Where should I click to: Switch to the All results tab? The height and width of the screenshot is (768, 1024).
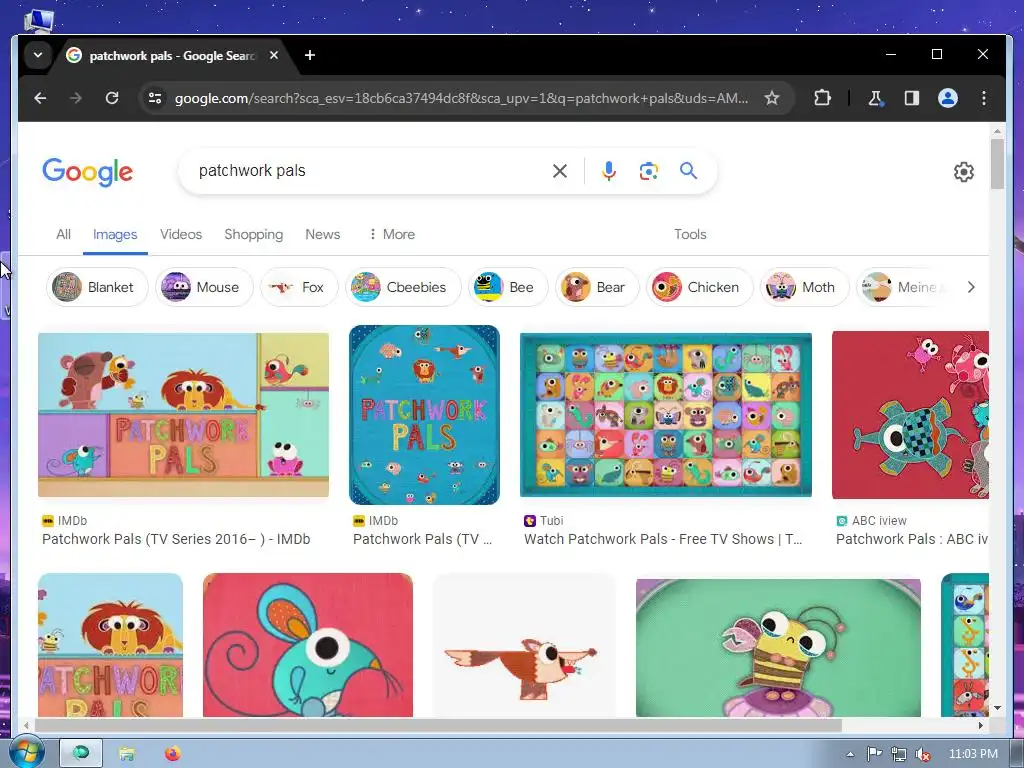(63, 234)
